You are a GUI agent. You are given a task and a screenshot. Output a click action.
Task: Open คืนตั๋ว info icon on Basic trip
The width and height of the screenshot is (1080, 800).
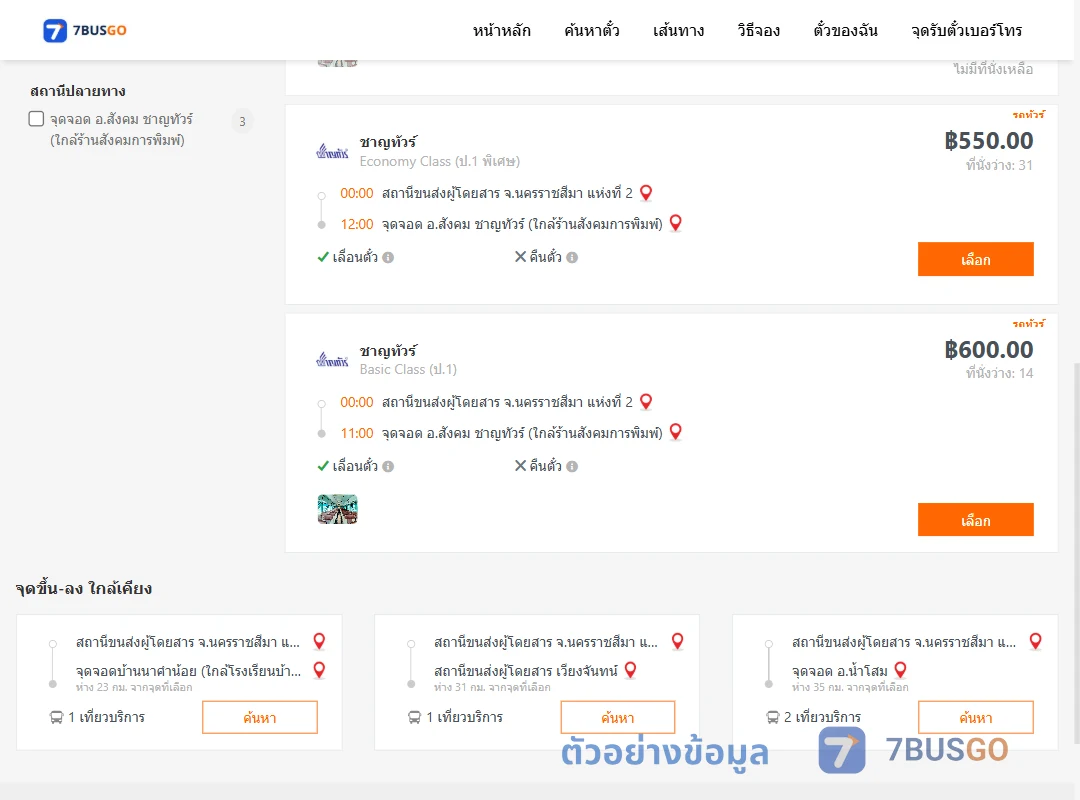click(x=572, y=466)
